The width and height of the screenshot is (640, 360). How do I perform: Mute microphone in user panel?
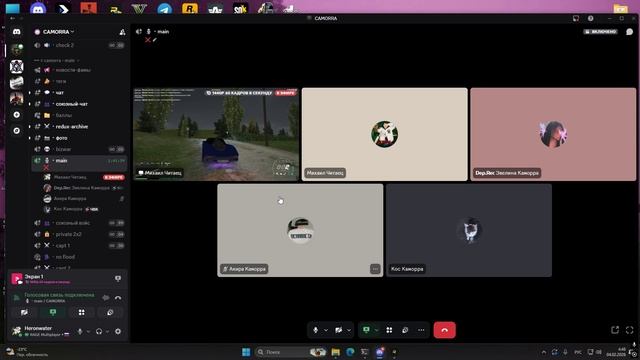point(80,331)
